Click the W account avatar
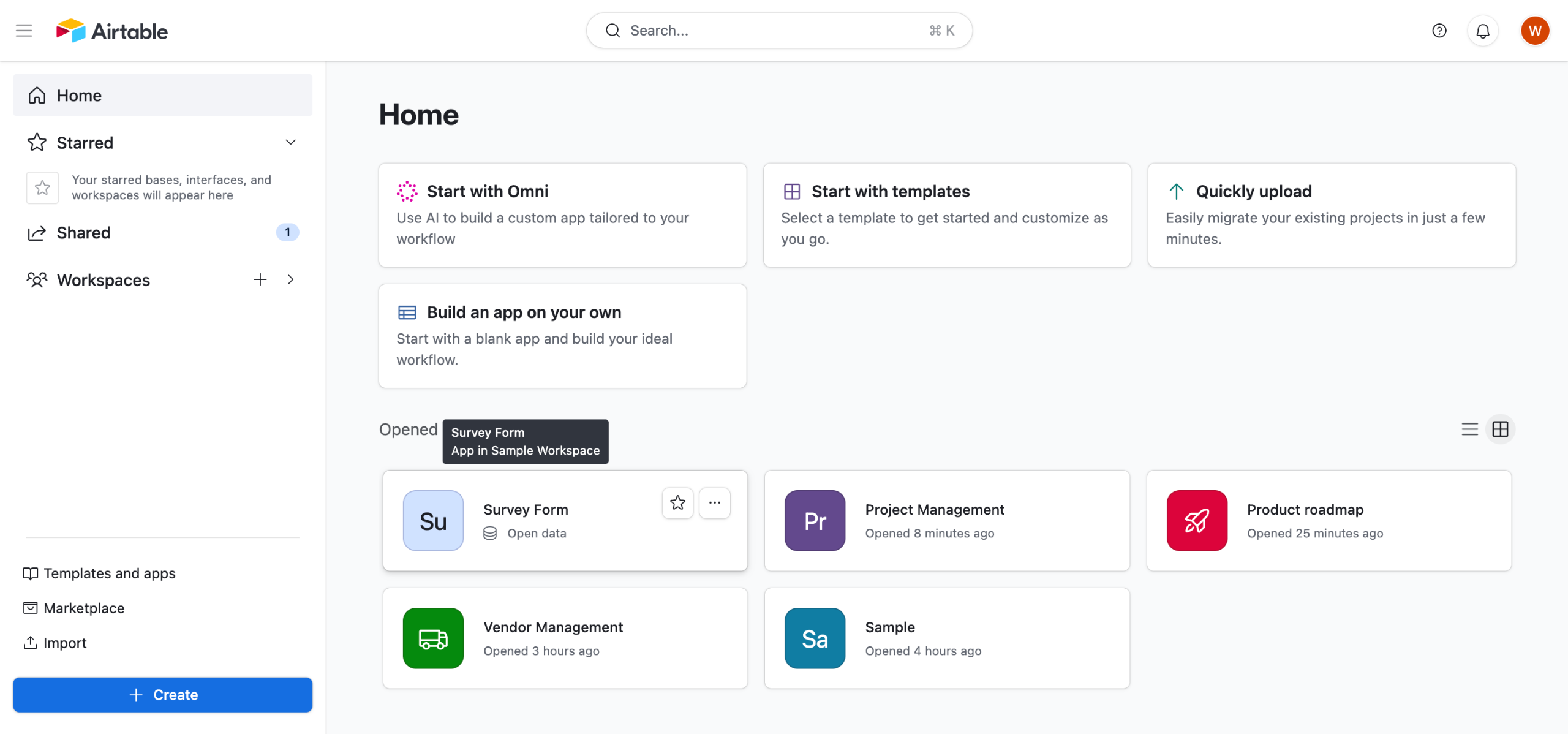Image resolution: width=1568 pixels, height=734 pixels. pos(1534,31)
